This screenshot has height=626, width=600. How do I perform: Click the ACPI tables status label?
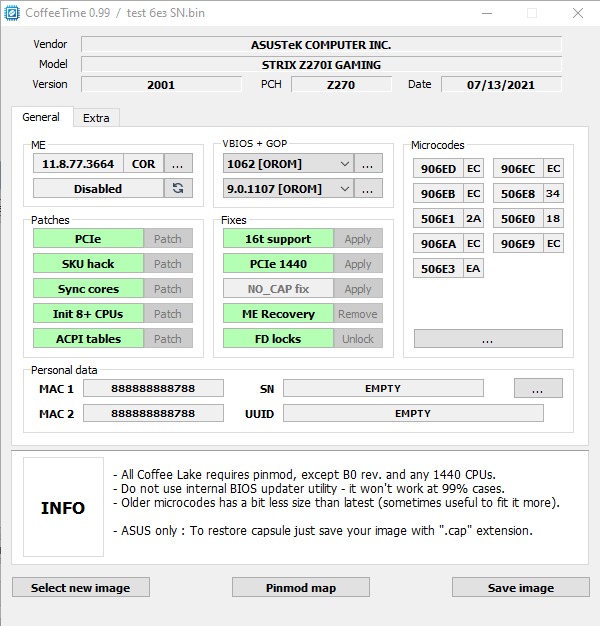pyautogui.click(x=88, y=339)
